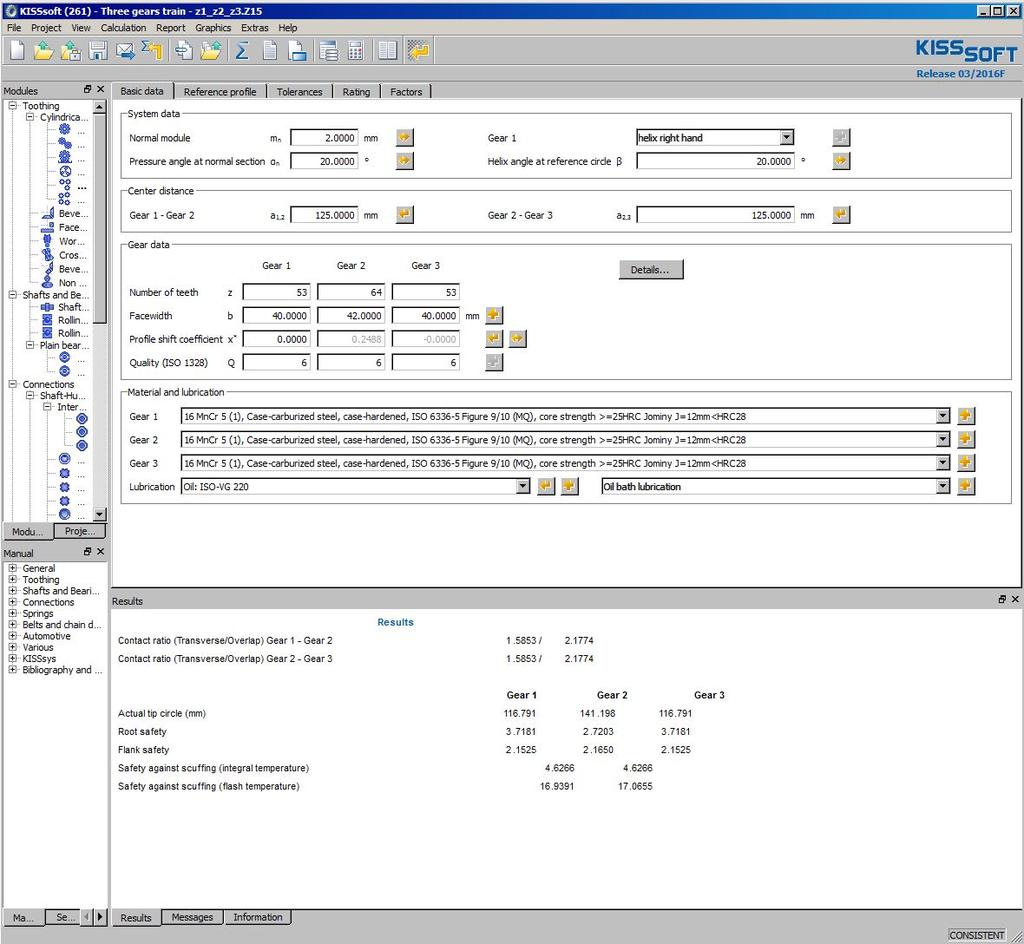Image resolution: width=1024 pixels, height=944 pixels.
Task: Collapse the Cylindrical gears tree node
Action: pyautogui.click(x=30, y=117)
